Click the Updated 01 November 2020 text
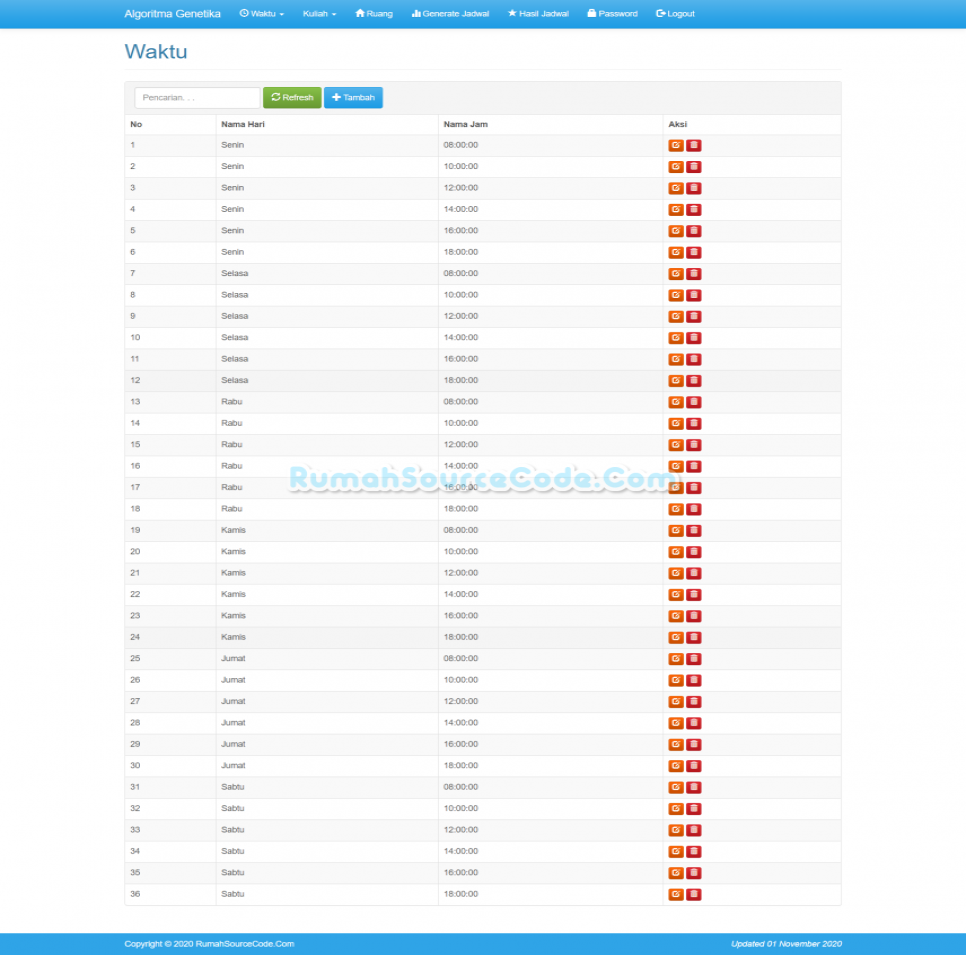This screenshot has width=966, height=955. [786, 944]
